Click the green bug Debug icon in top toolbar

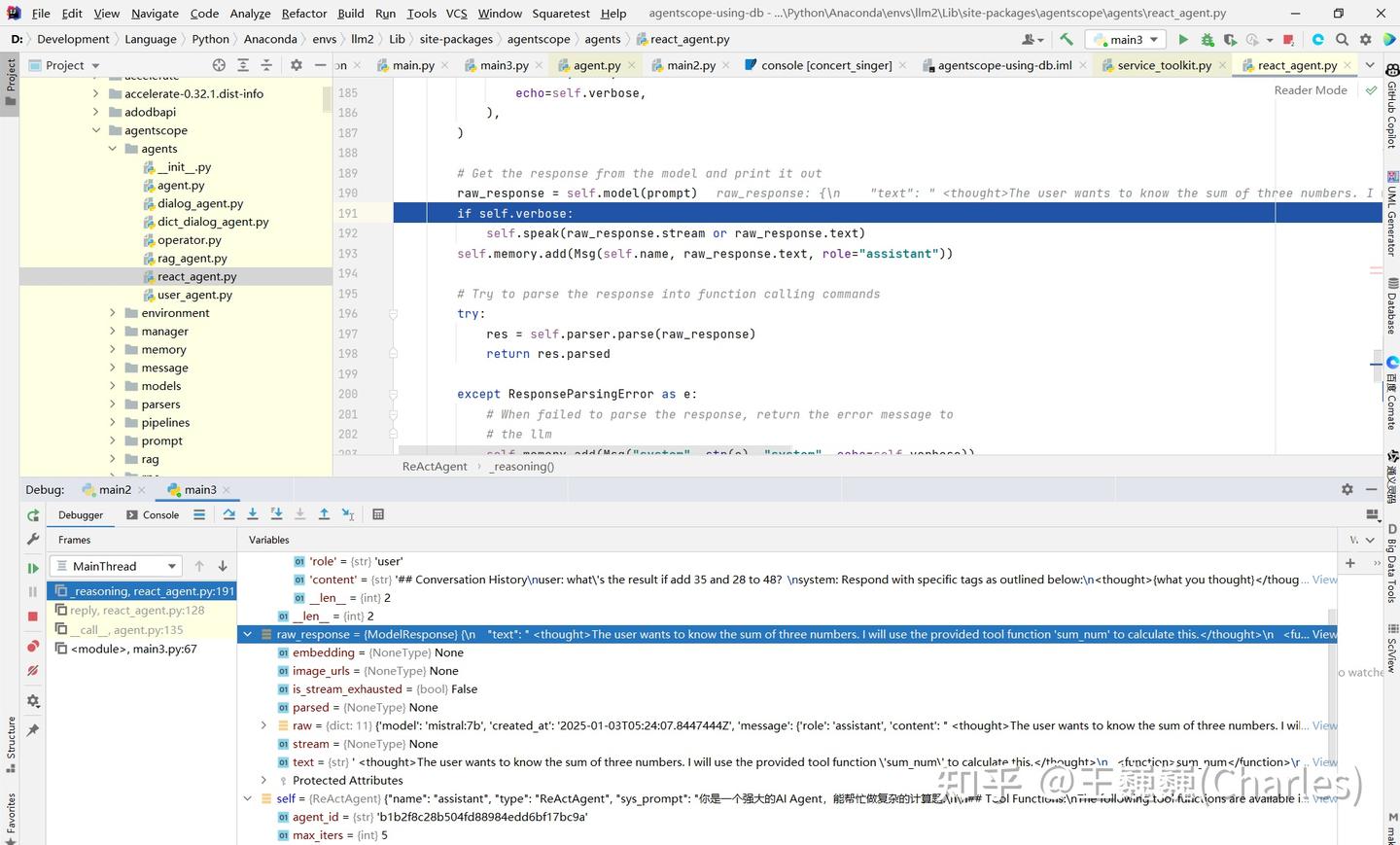pyautogui.click(x=1207, y=40)
